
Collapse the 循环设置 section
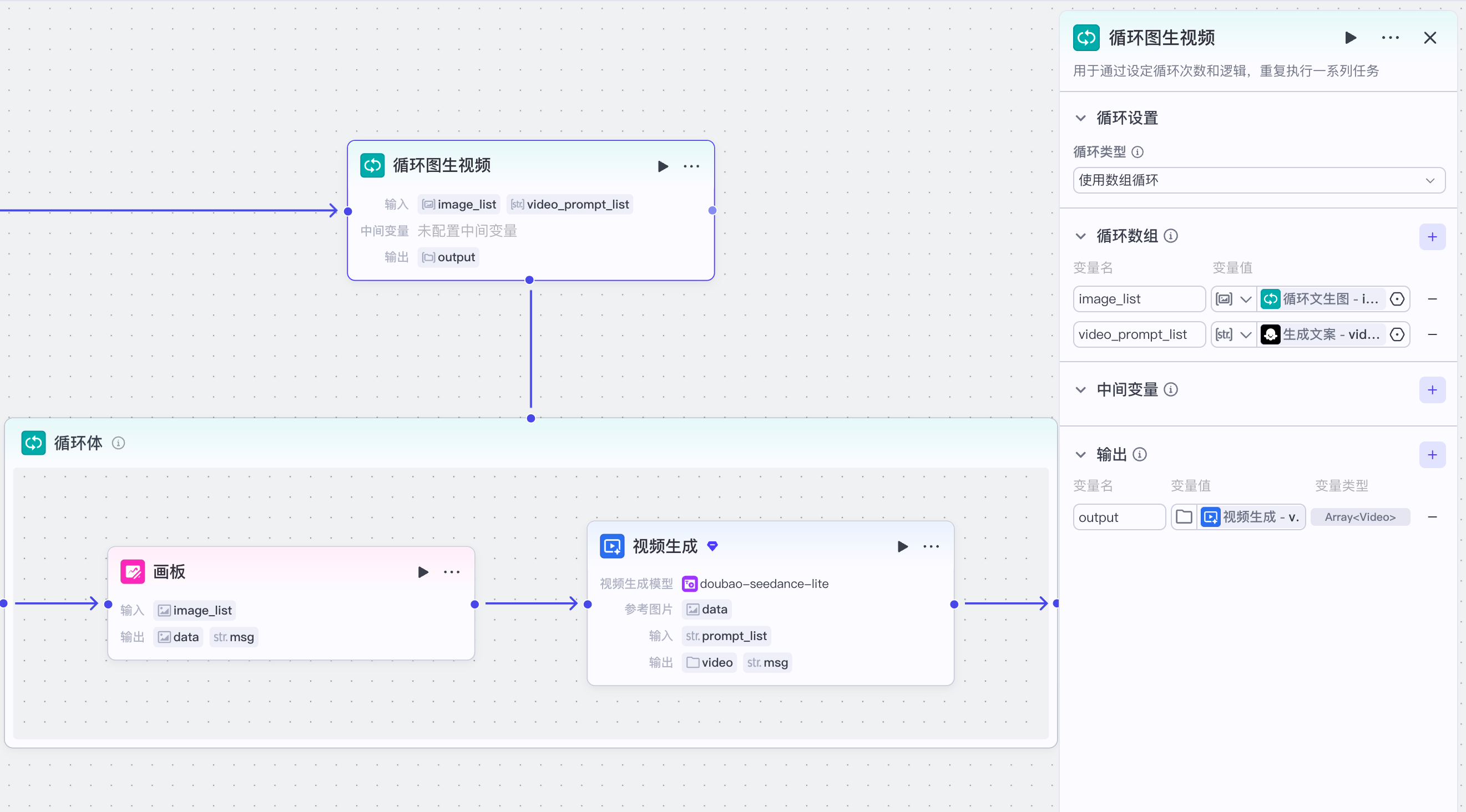[x=1081, y=118]
